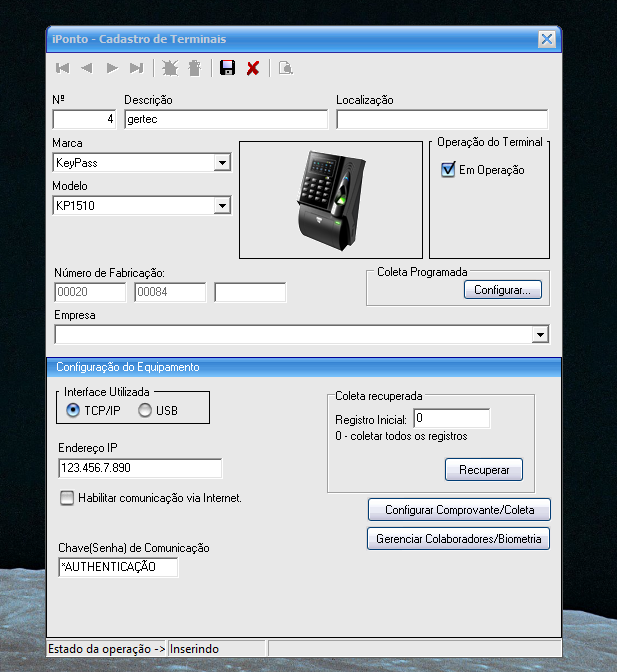This screenshot has width=617, height=672.
Task: Click the new record starburst icon
Action: click(x=169, y=68)
